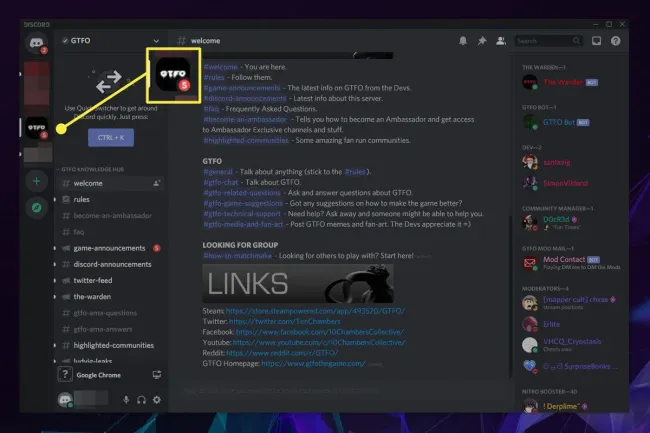Click your user avatar in bottom panel
The image size is (650, 433).
65,399
